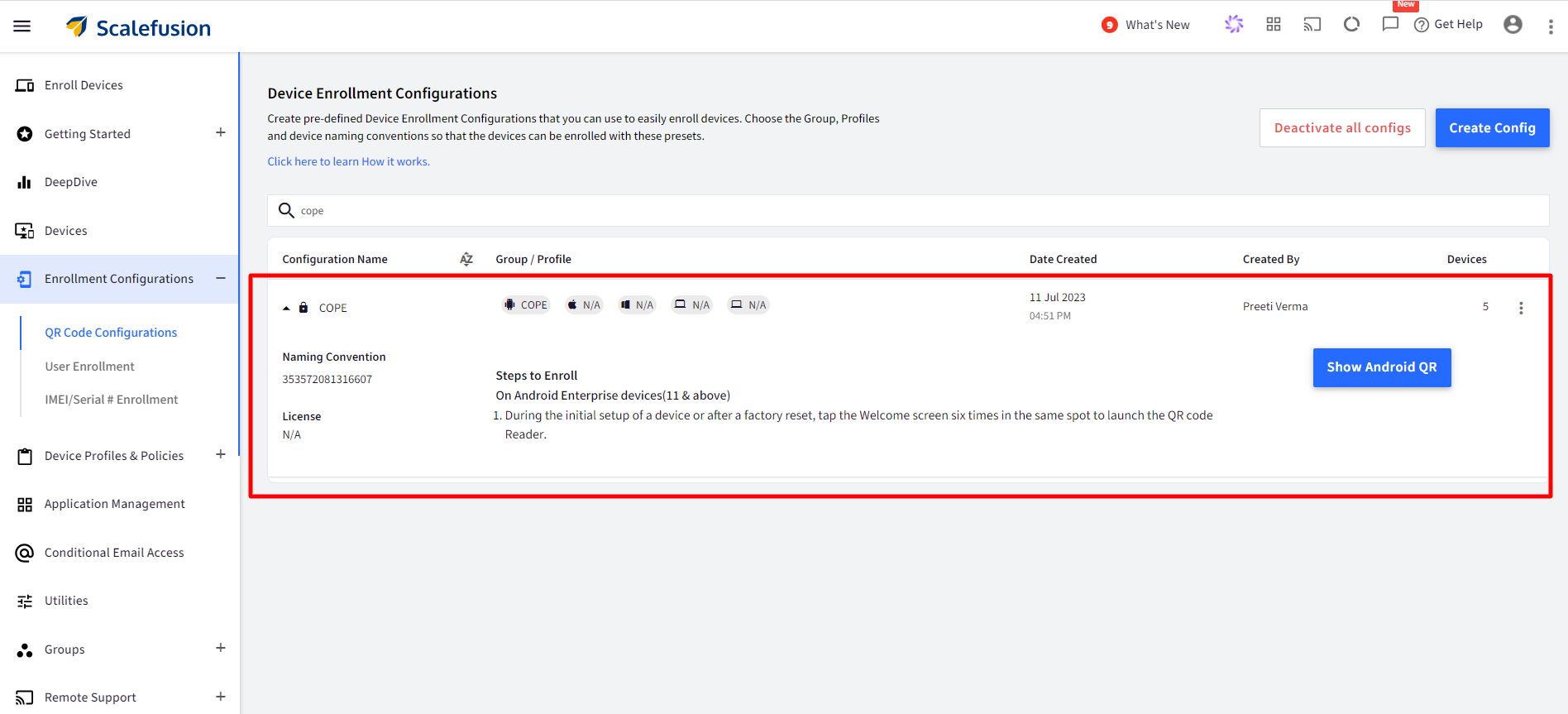1568x714 pixels.
Task: Click the cast screen icon in header
Action: click(x=1312, y=25)
